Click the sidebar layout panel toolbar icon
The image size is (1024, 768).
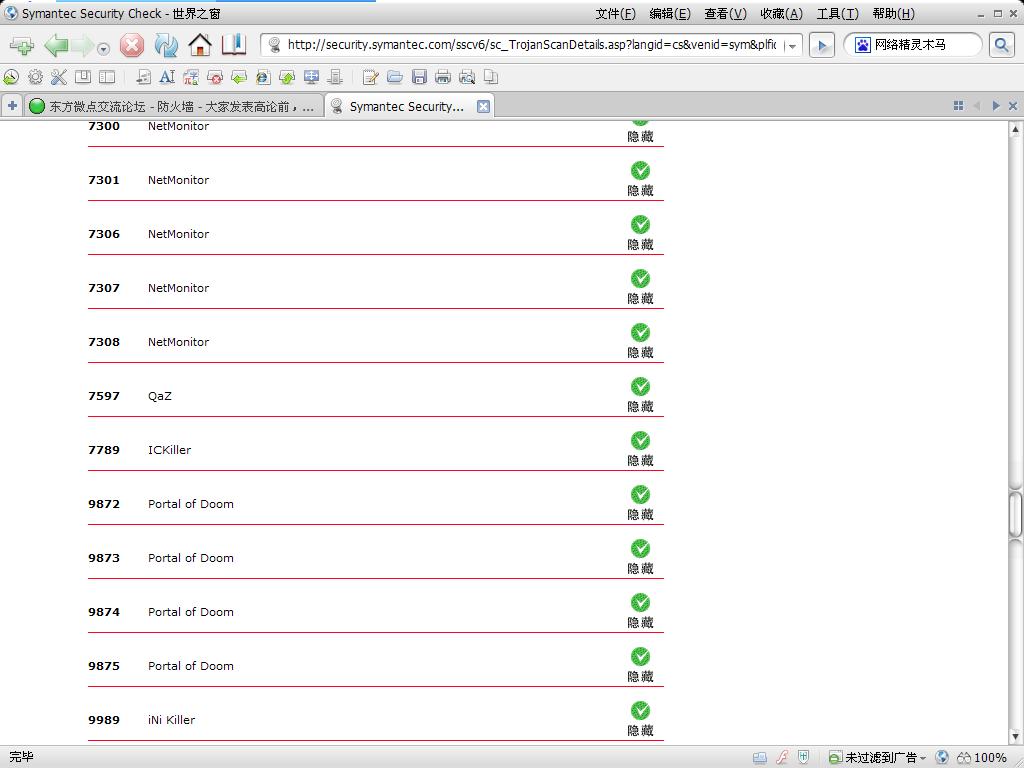(107, 77)
